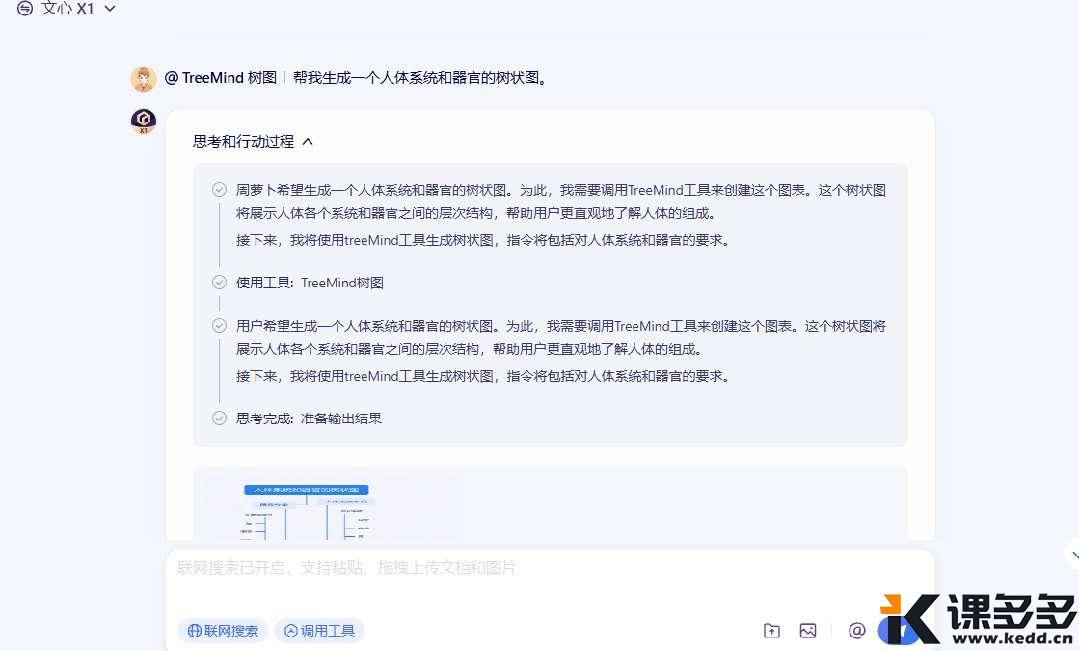1079x651 pixels.
Task: Click the check icon beside 用户希望生成
Action: [220, 326]
